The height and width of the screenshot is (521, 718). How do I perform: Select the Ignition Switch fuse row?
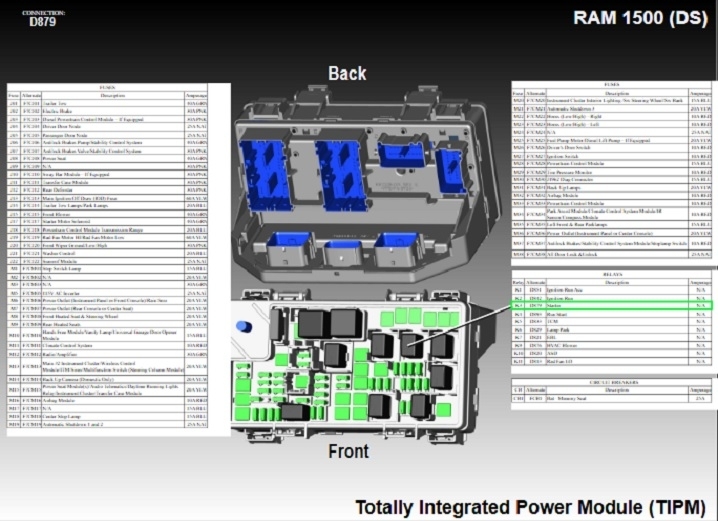click(612, 156)
